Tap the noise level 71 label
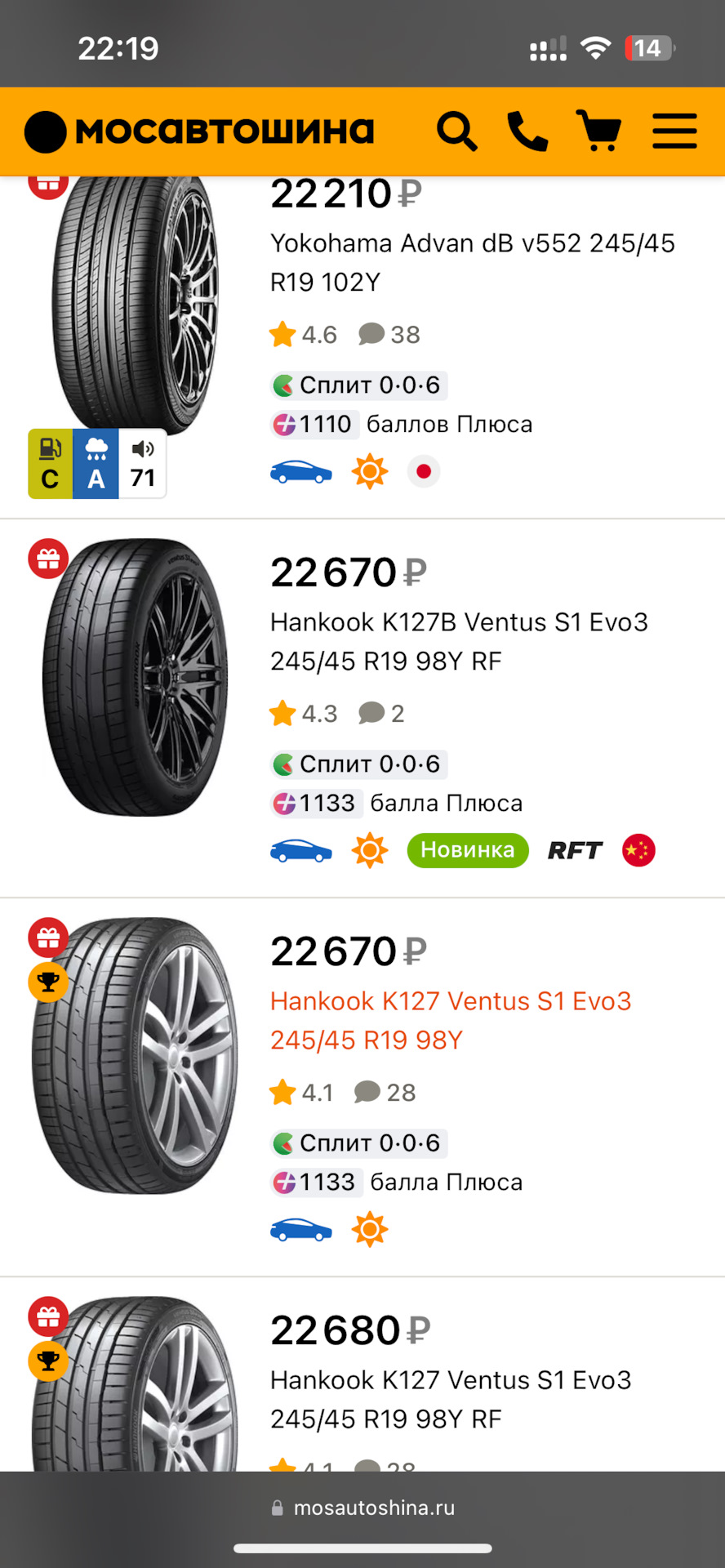 pyautogui.click(x=143, y=465)
